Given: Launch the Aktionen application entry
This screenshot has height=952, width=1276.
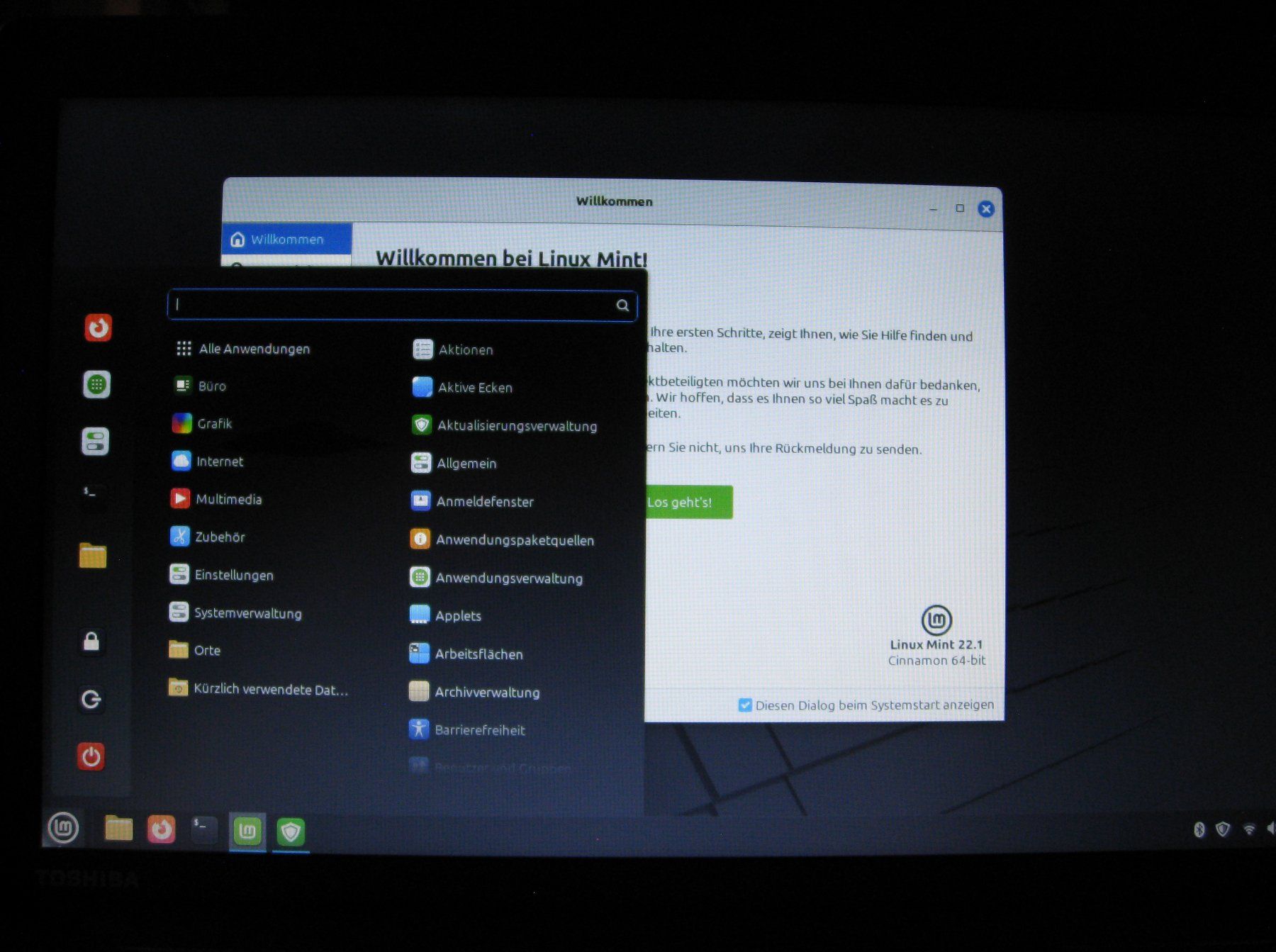Looking at the screenshot, I should (452, 349).
